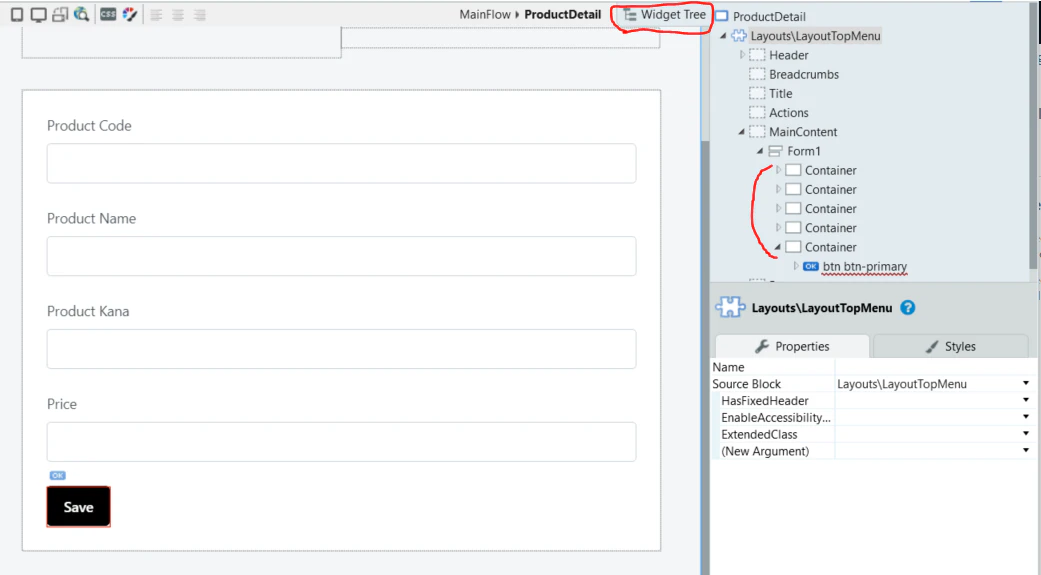The height and width of the screenshot is (575, 1041).
Task: Open preview in browser globe icon
Action: [x=82, y=14]
